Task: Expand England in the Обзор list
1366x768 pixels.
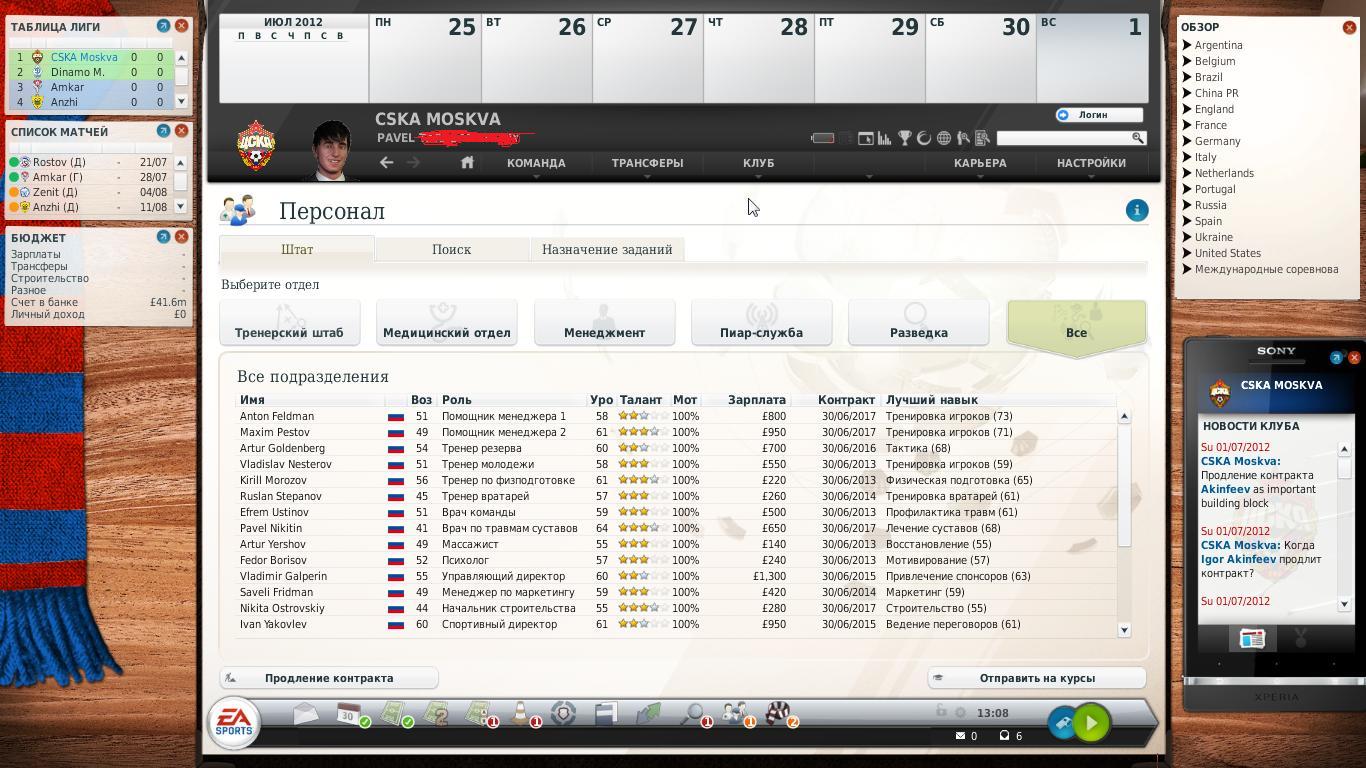Action: click(x=1188, y=109)
